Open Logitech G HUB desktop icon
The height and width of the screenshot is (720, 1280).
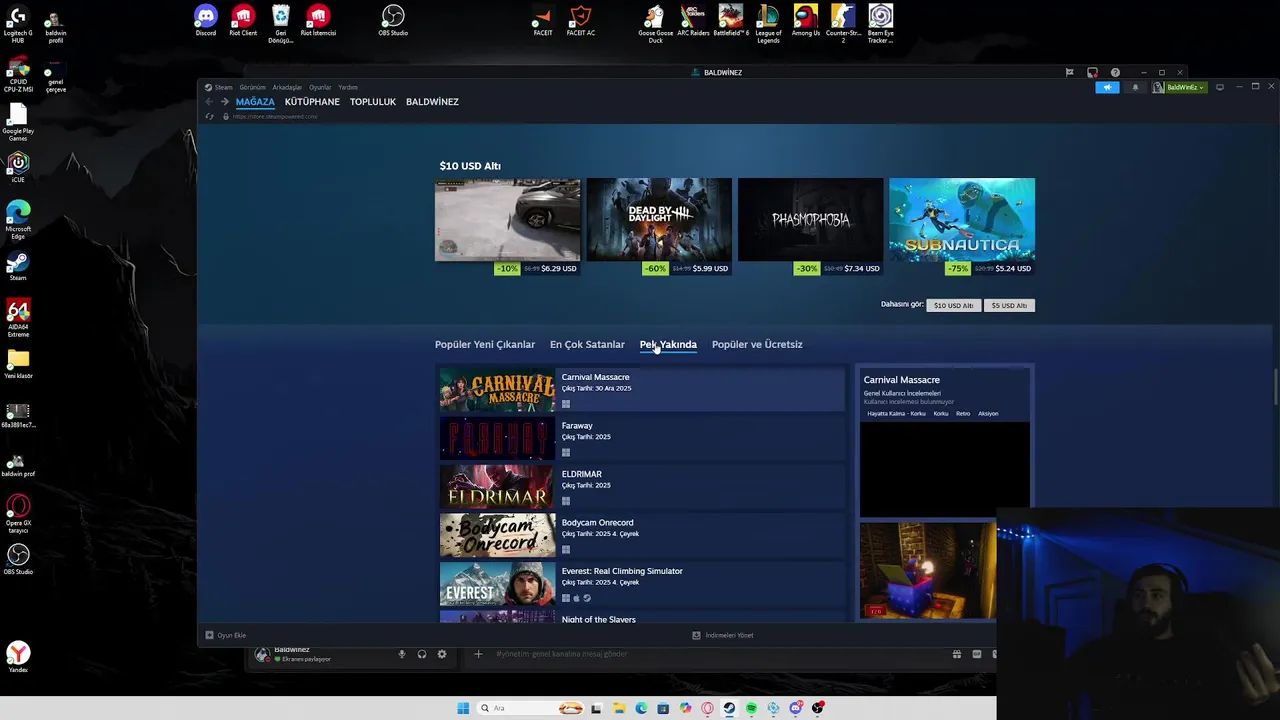click(x=18, y=25)
